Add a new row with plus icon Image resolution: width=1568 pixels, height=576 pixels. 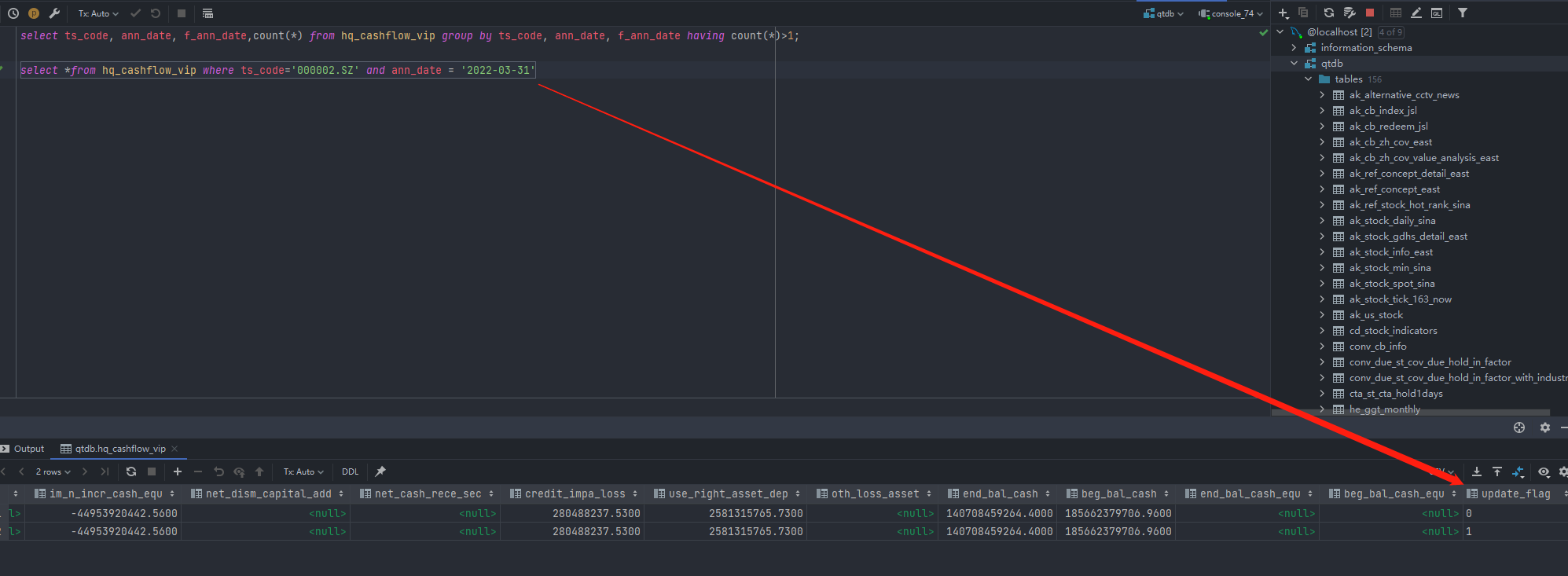(178, 471)
